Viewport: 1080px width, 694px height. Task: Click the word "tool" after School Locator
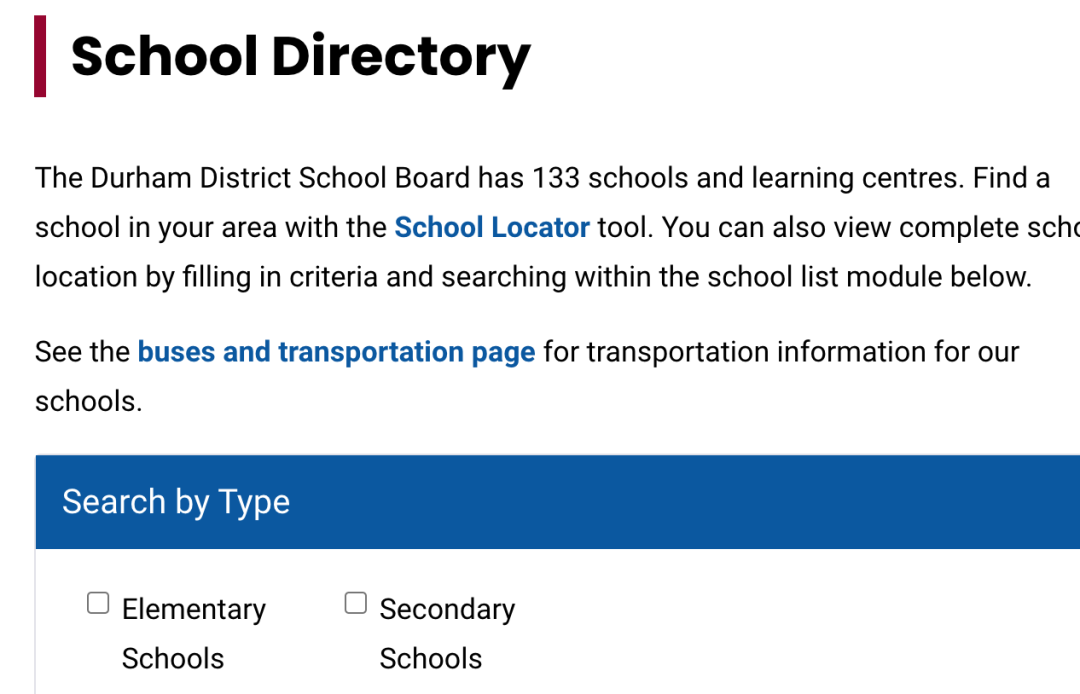pos(624,228)
